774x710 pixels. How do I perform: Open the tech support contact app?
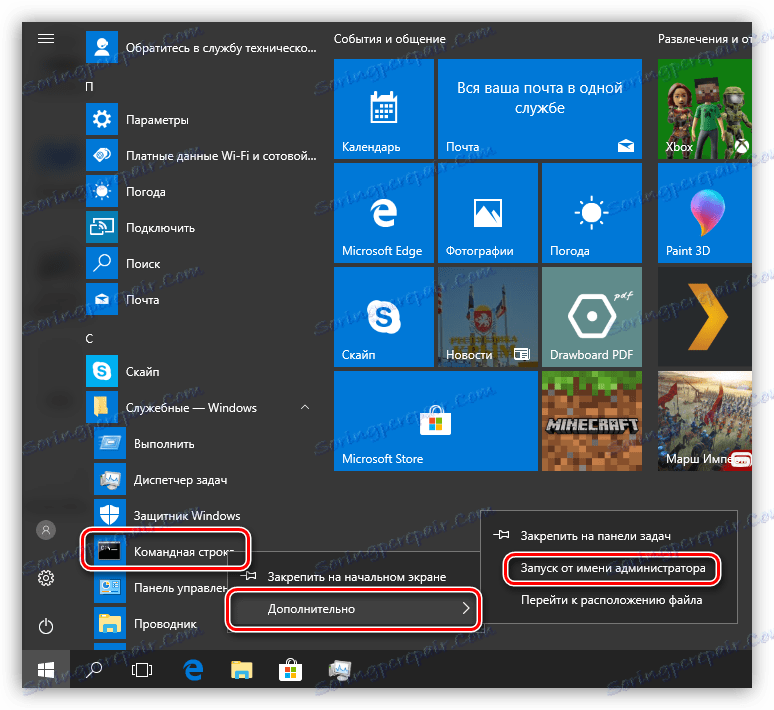202,47
